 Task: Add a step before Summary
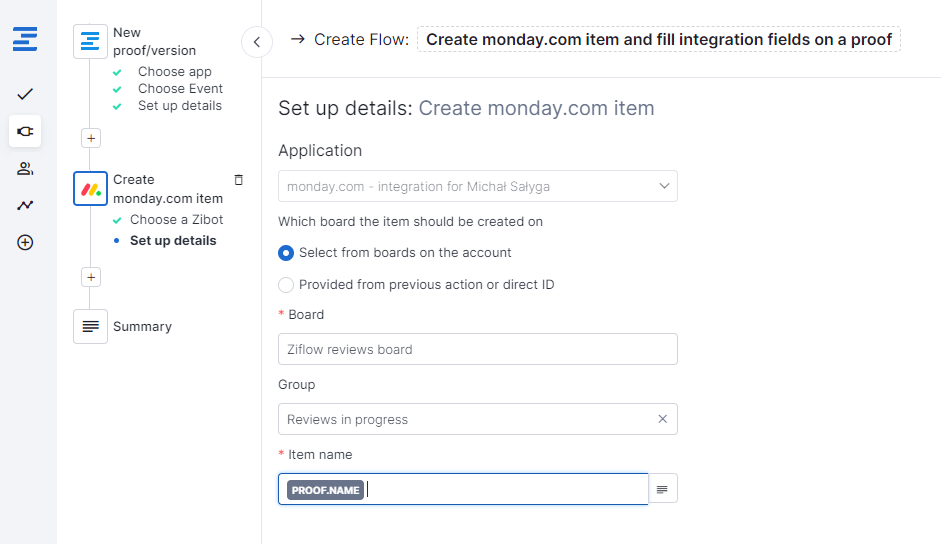(91, 277)
